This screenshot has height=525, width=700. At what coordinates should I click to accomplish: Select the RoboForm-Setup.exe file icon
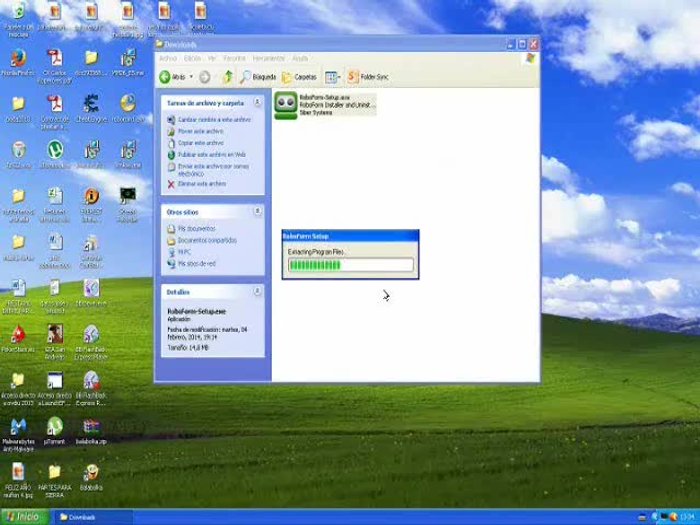tap(286, 105)
